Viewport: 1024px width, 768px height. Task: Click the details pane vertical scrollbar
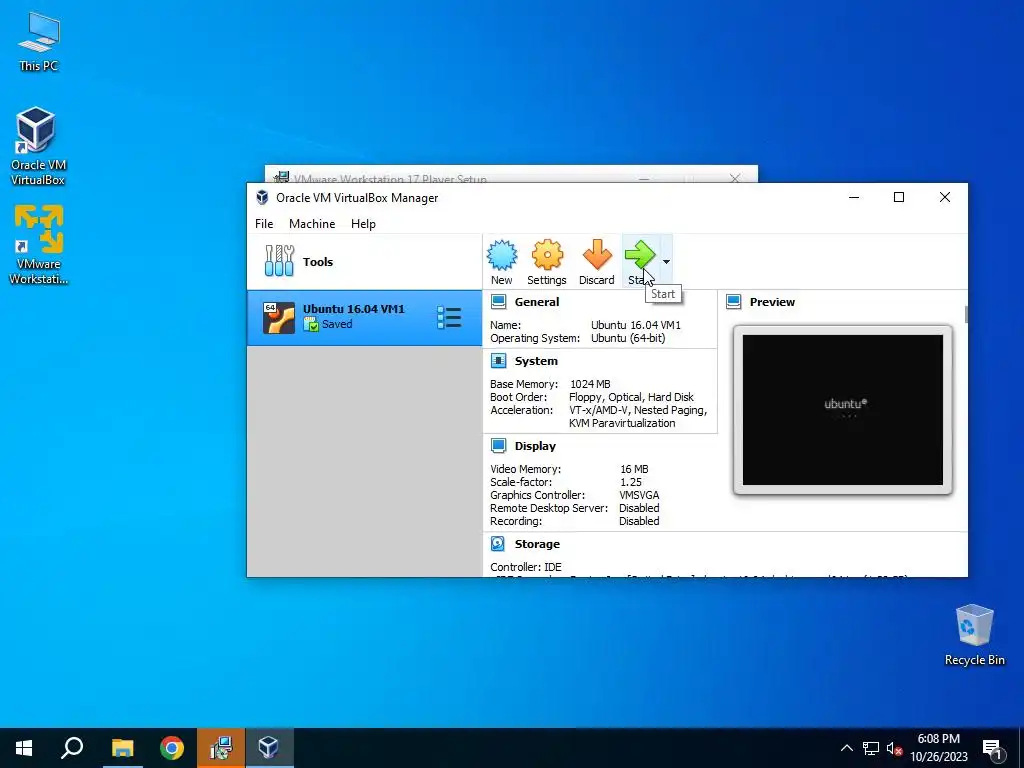click(966, 313)
